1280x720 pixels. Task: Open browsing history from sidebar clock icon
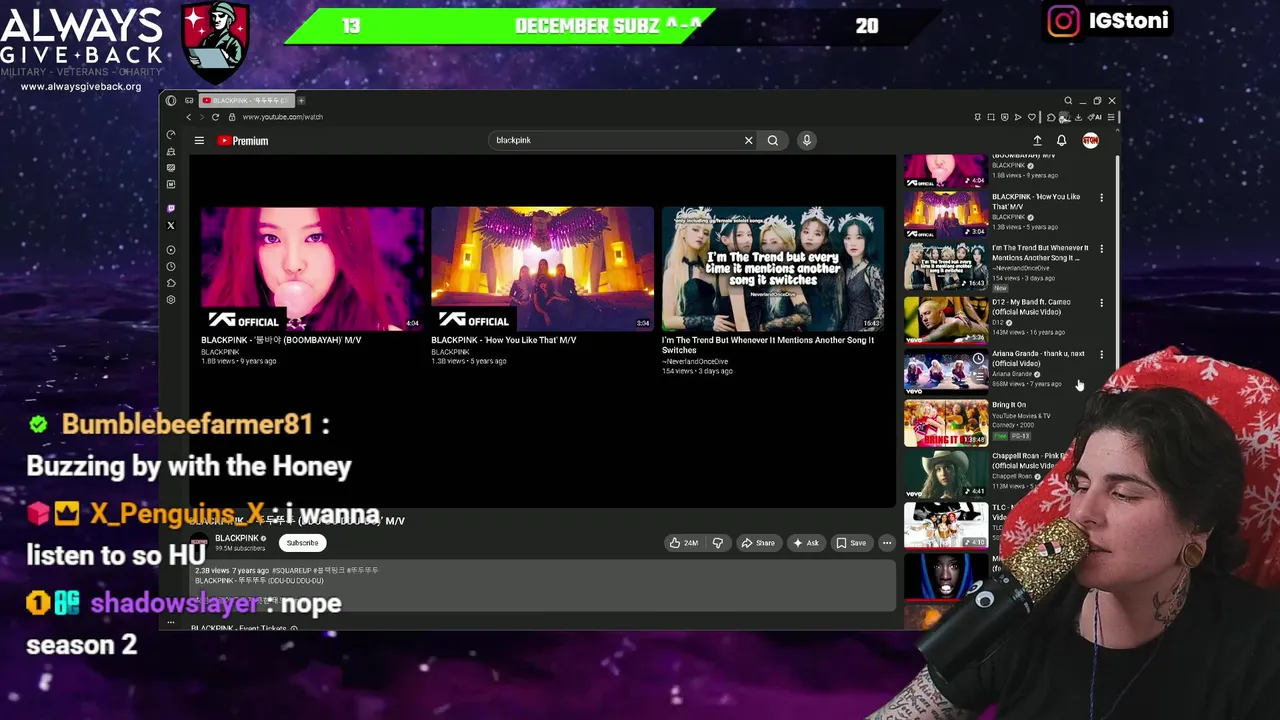[171, 267]
